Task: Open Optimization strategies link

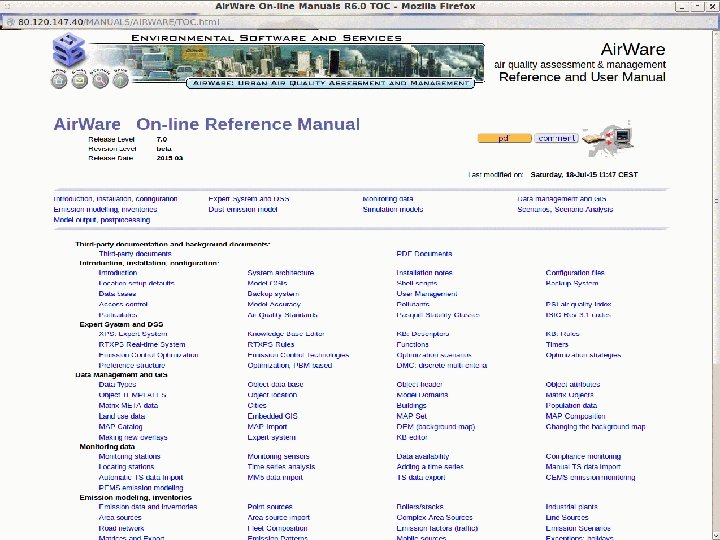Action: coord(584,355)
